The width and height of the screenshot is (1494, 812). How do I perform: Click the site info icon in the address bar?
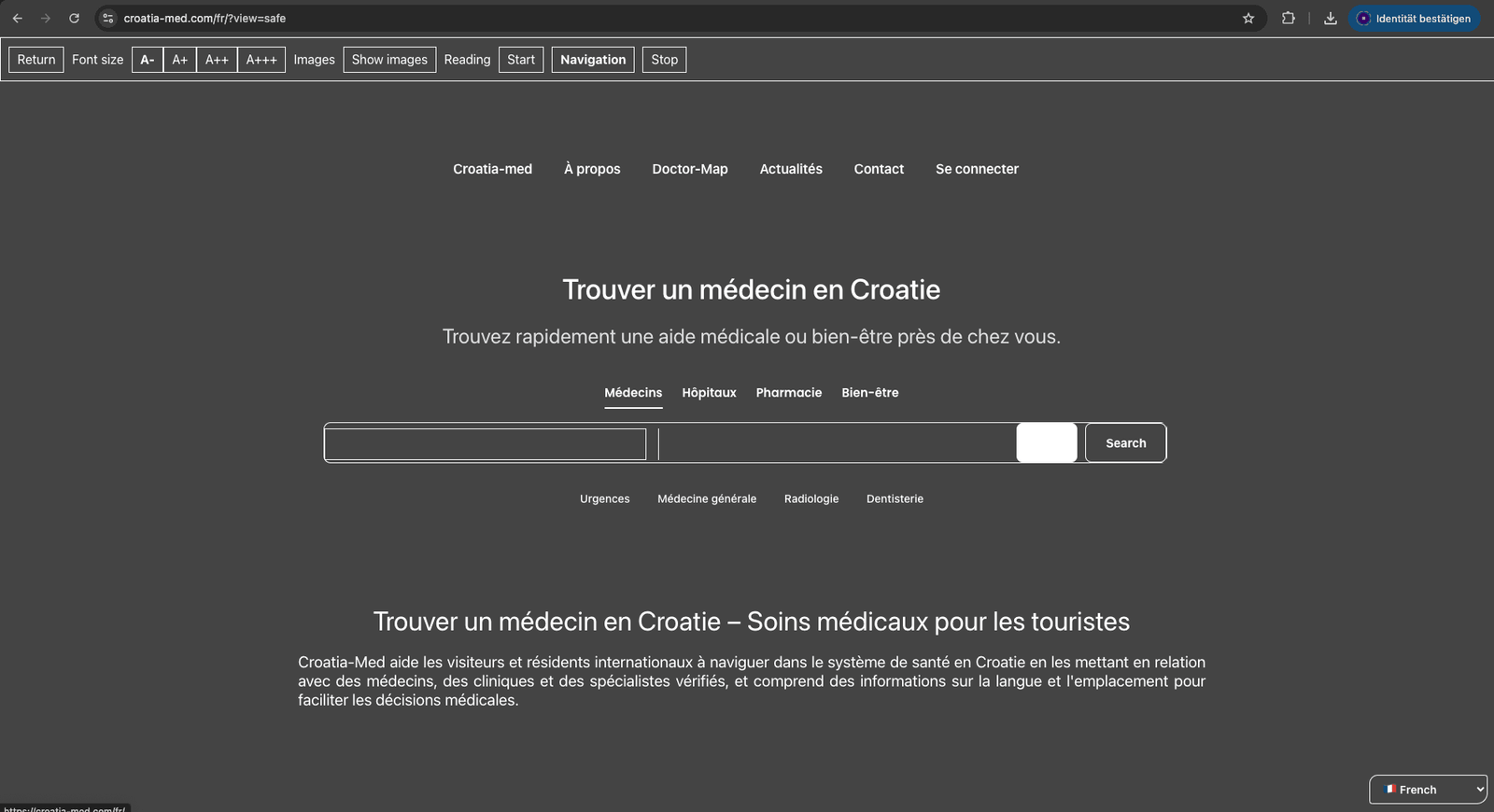click(x=108, y=19)
